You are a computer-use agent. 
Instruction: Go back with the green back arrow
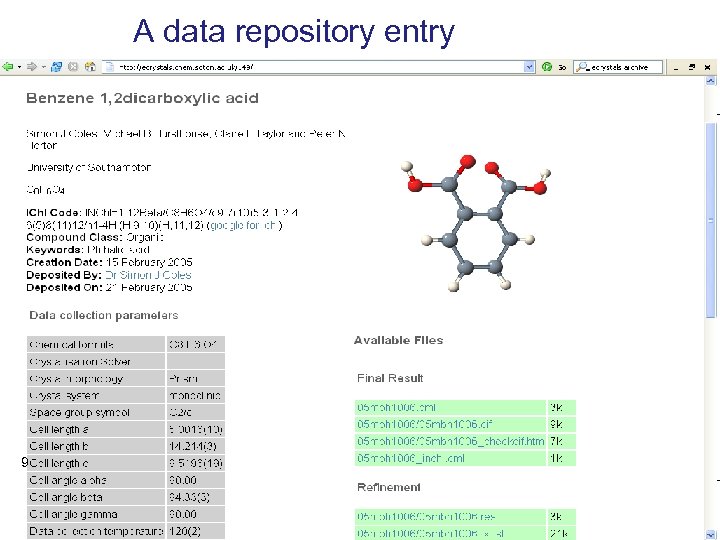(x=7, y=67)
